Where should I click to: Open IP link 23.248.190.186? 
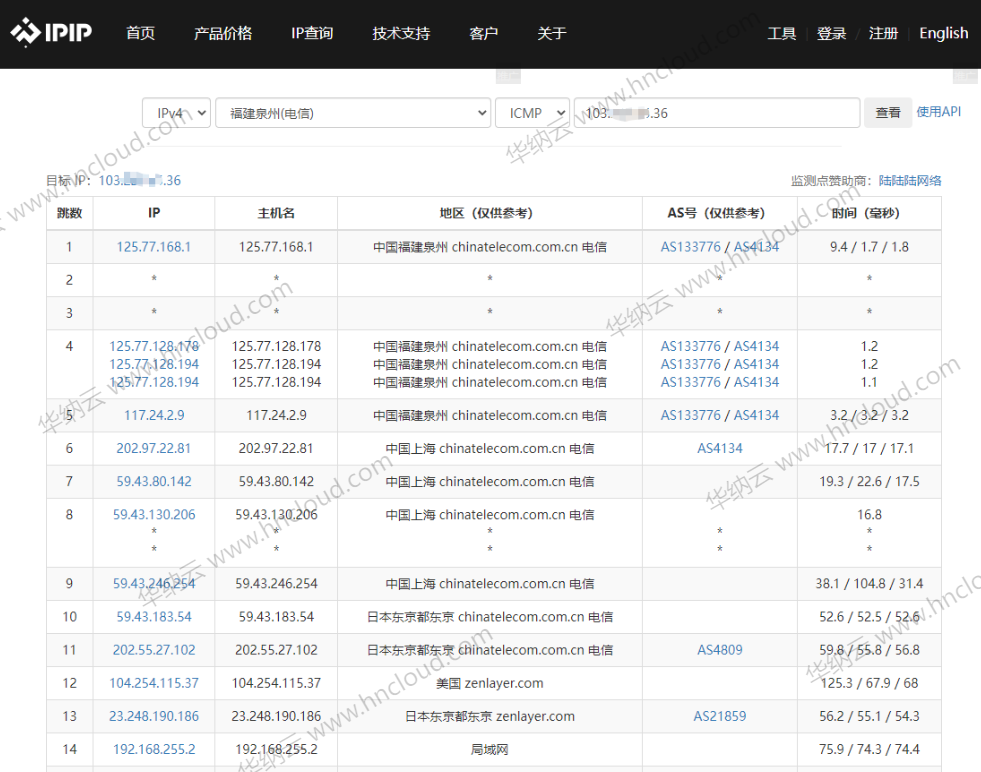coord(154,716)
